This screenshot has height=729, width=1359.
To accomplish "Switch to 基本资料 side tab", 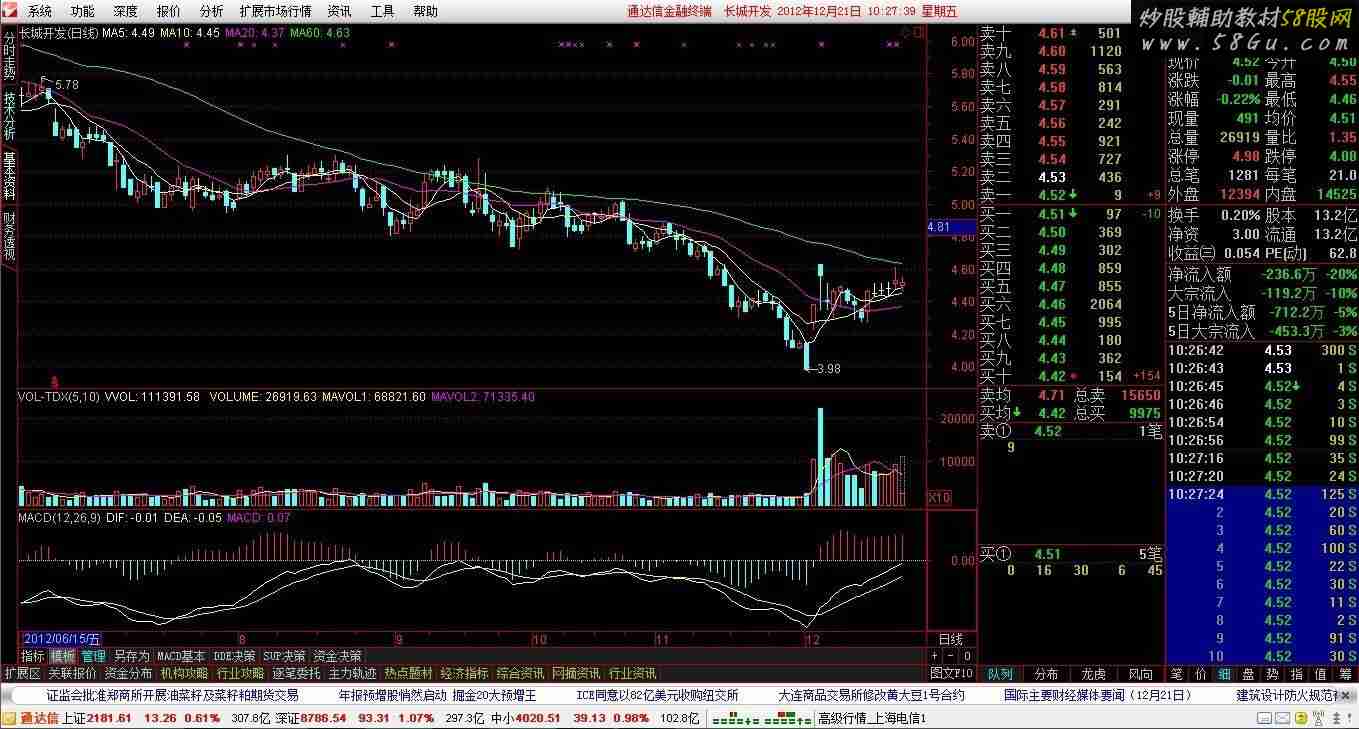I will (9, 176).
